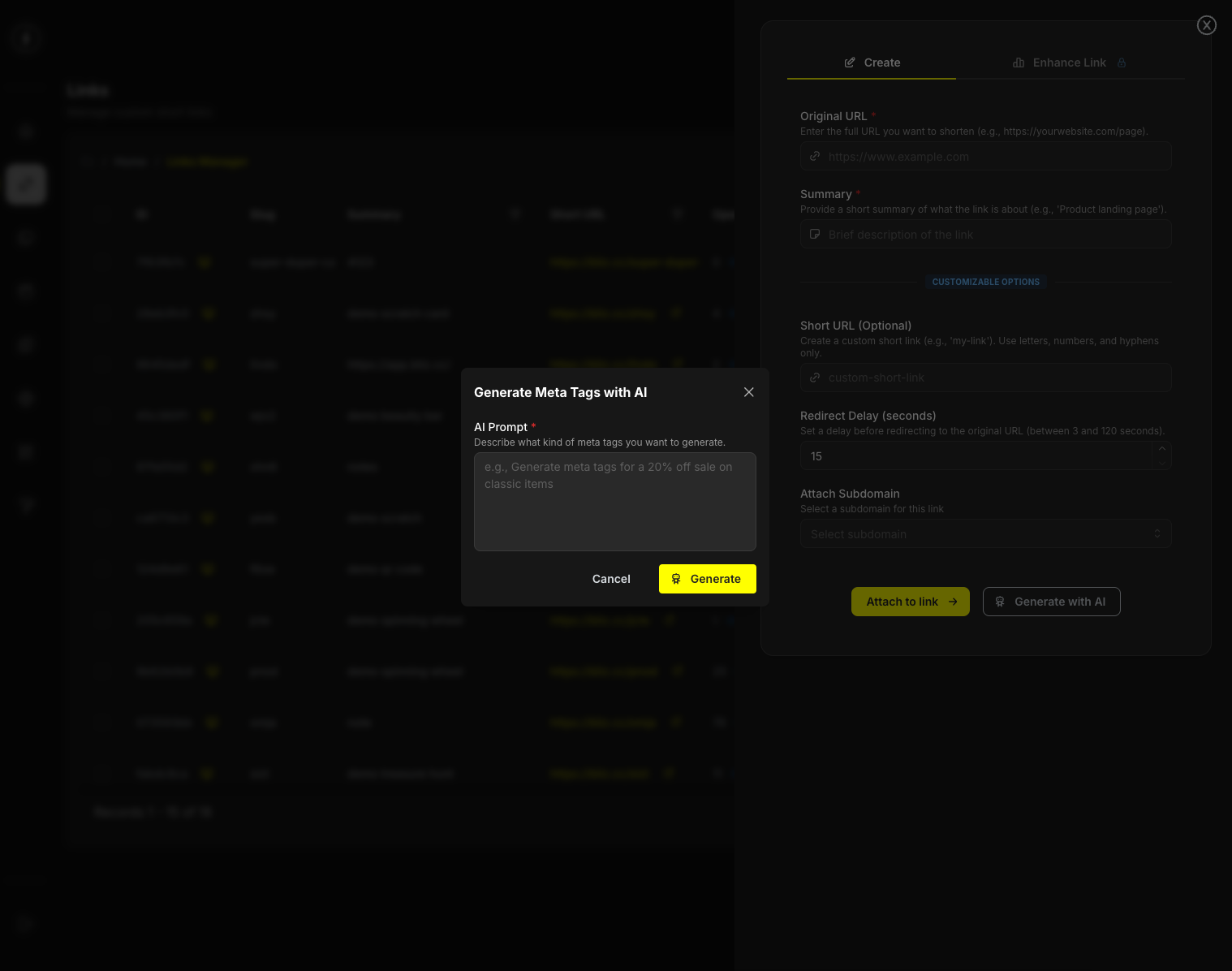The height and width of the screenshot is (971, 1232).
Task: Focus the AI Prompt text area
Action: tap(615, 502)
